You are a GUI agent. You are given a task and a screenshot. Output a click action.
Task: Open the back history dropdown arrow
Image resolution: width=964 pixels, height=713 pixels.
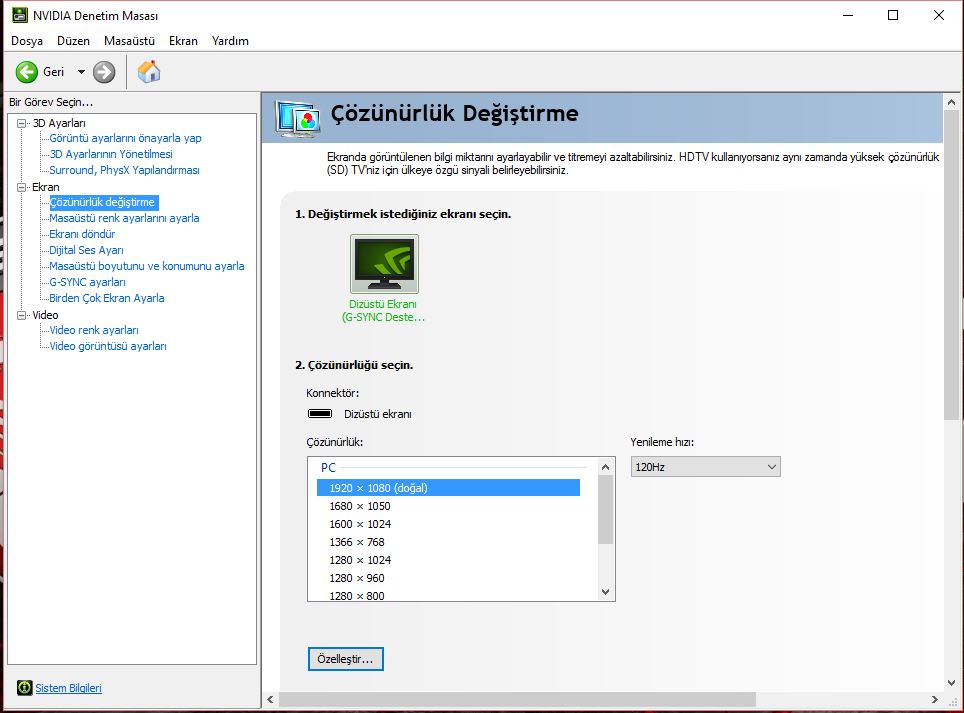click(x=81, y=72)
